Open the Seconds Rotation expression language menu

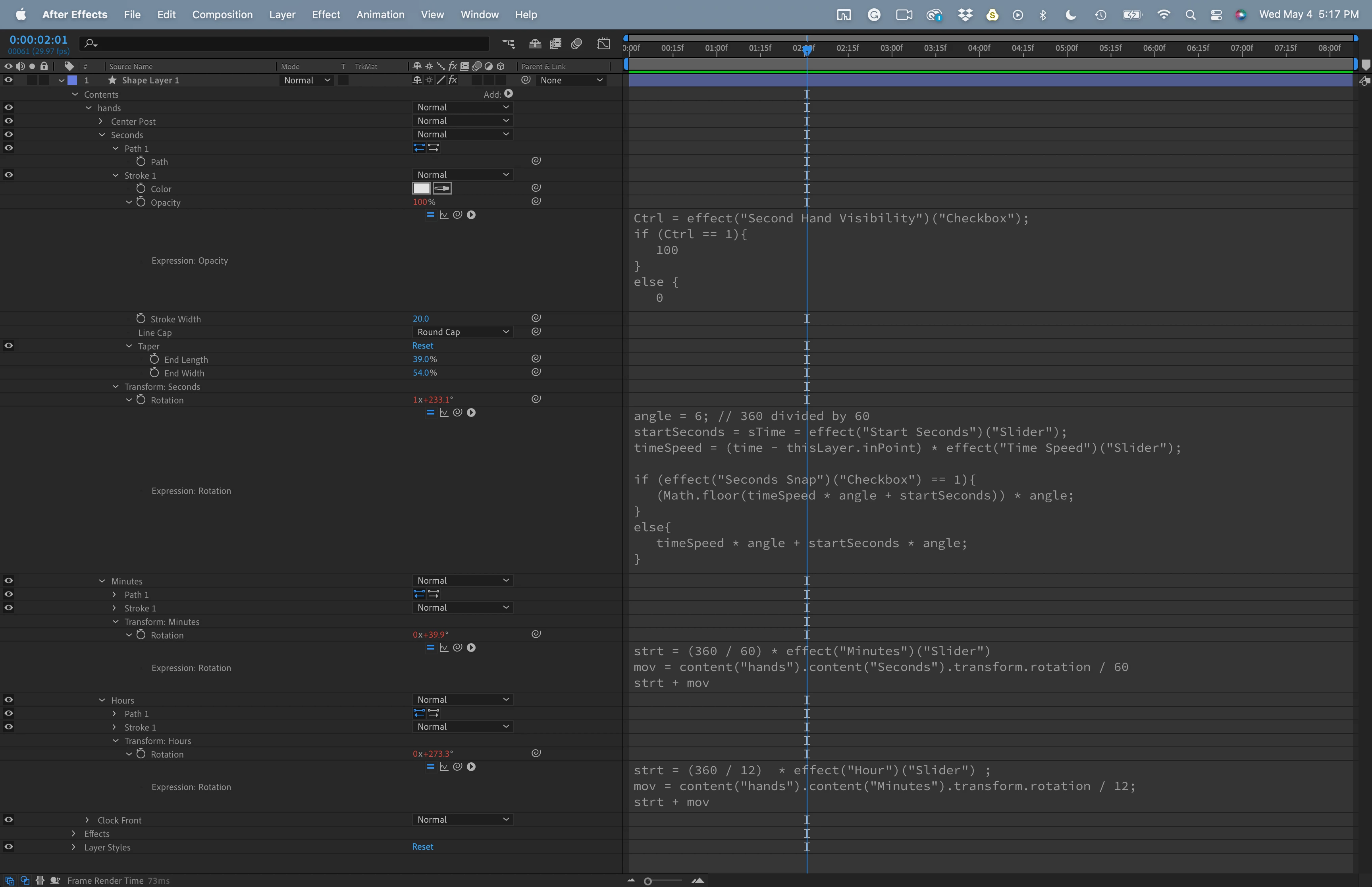click(471, 413)
